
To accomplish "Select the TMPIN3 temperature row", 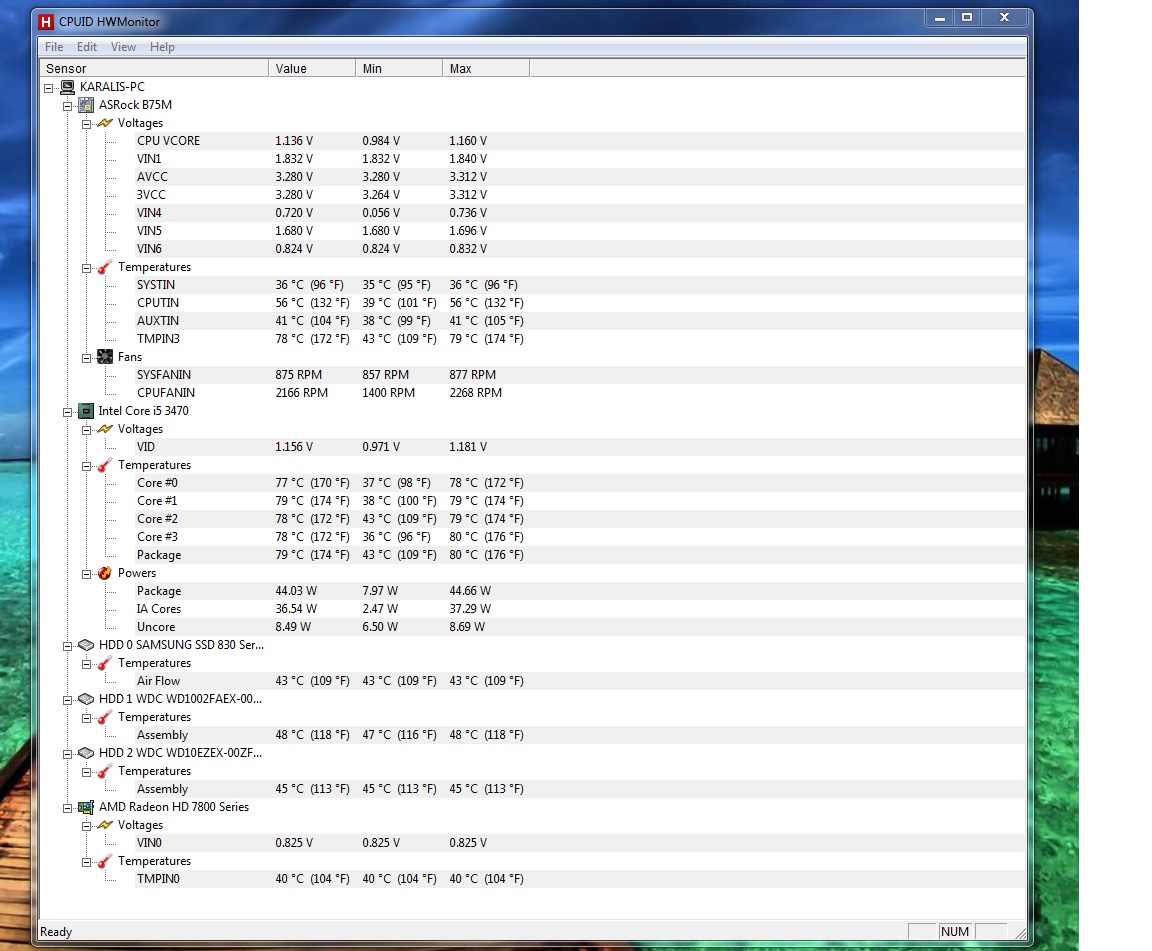I will click(x=580, y=339).
